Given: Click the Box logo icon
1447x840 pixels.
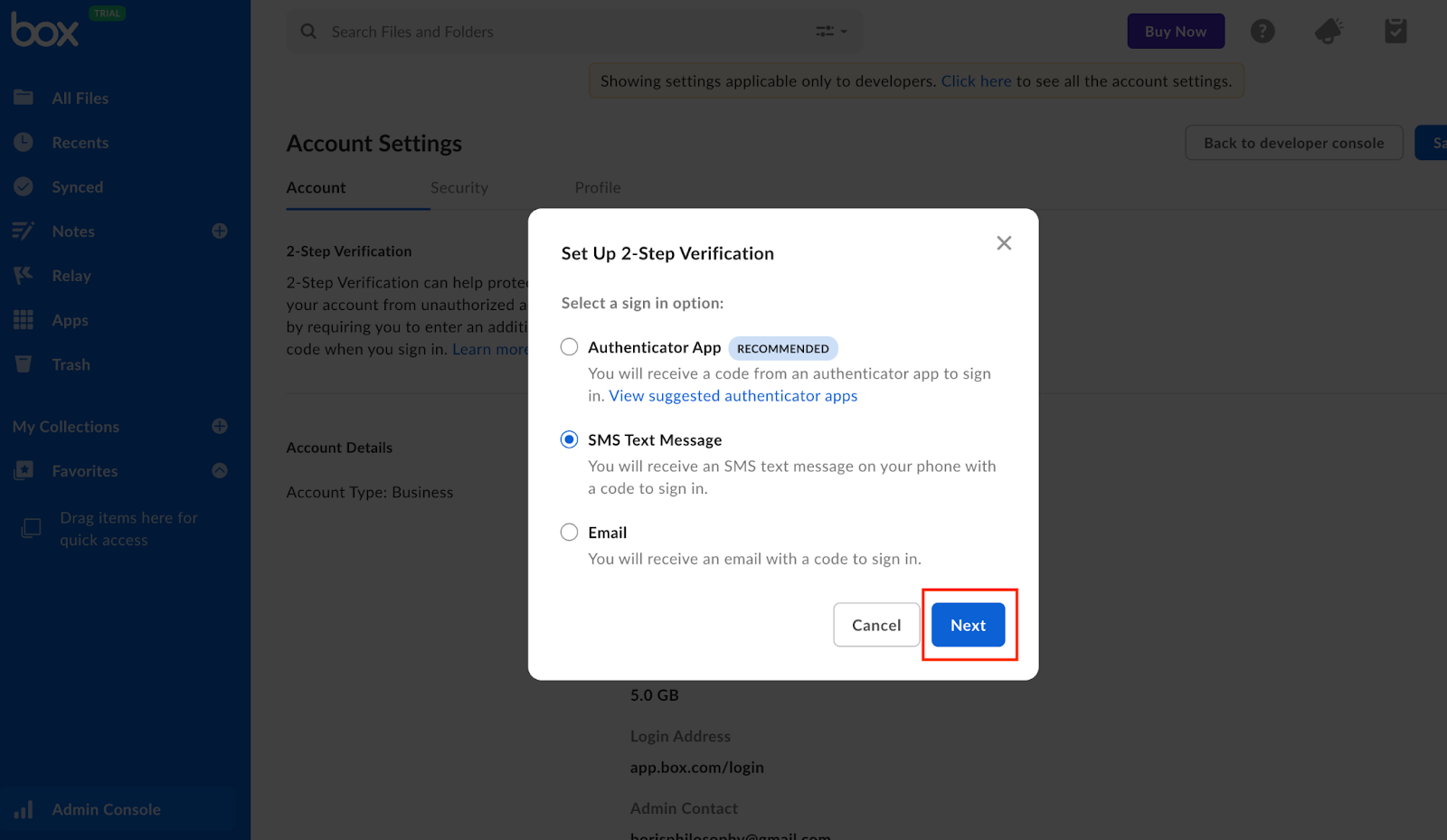Looking at the screenshot, I should (x=45, y=31).
